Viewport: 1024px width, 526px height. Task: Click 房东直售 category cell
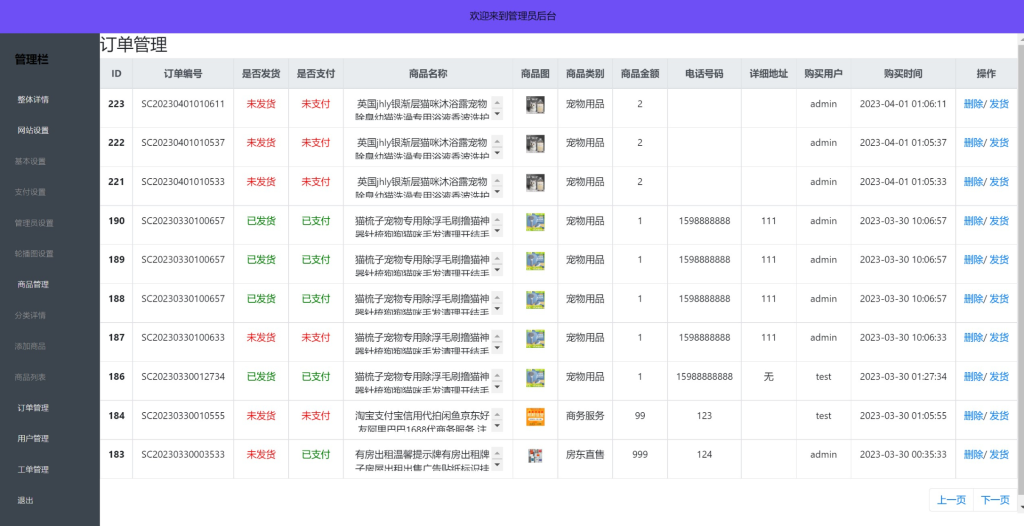(584, 454)
